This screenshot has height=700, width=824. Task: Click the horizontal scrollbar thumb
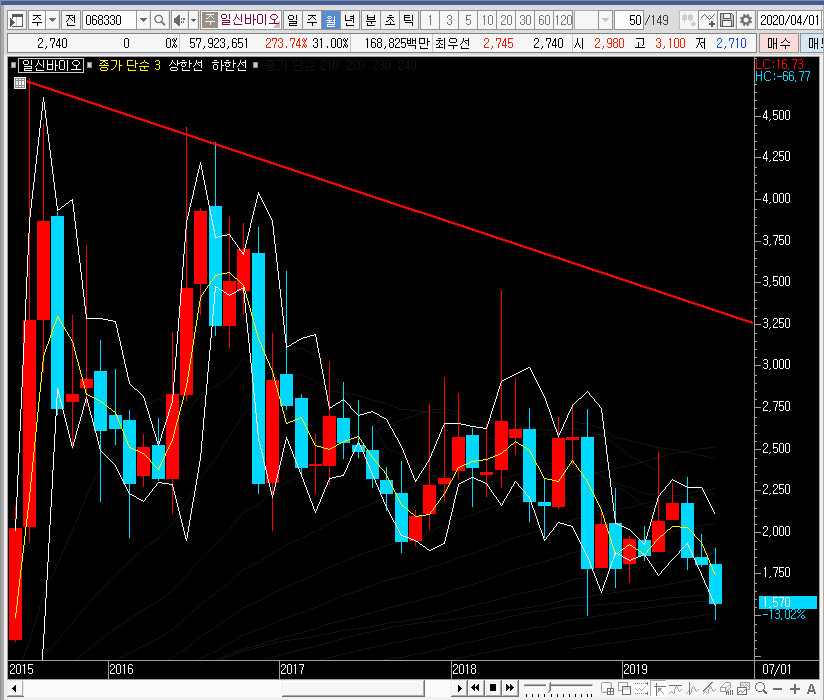353,688
